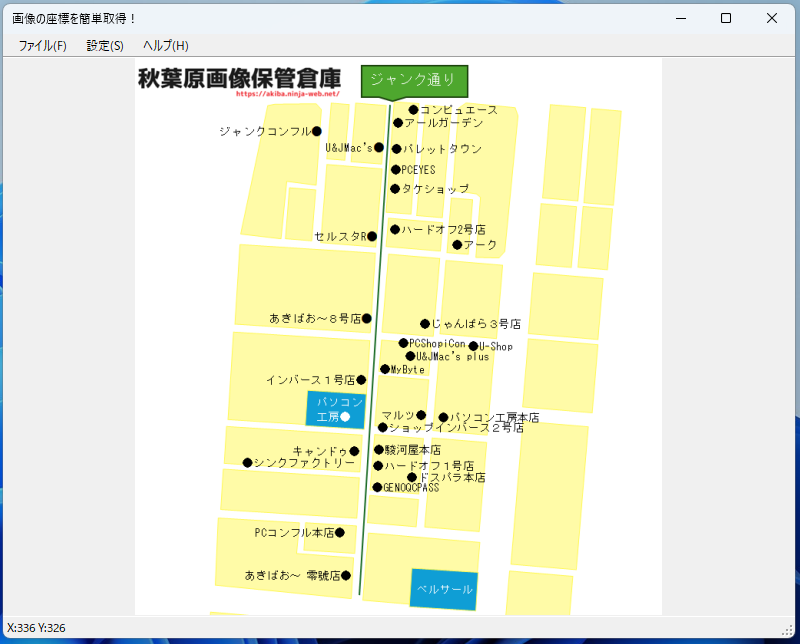Click the 秋葉原画像保管倉庫 title text

point(239,77)
